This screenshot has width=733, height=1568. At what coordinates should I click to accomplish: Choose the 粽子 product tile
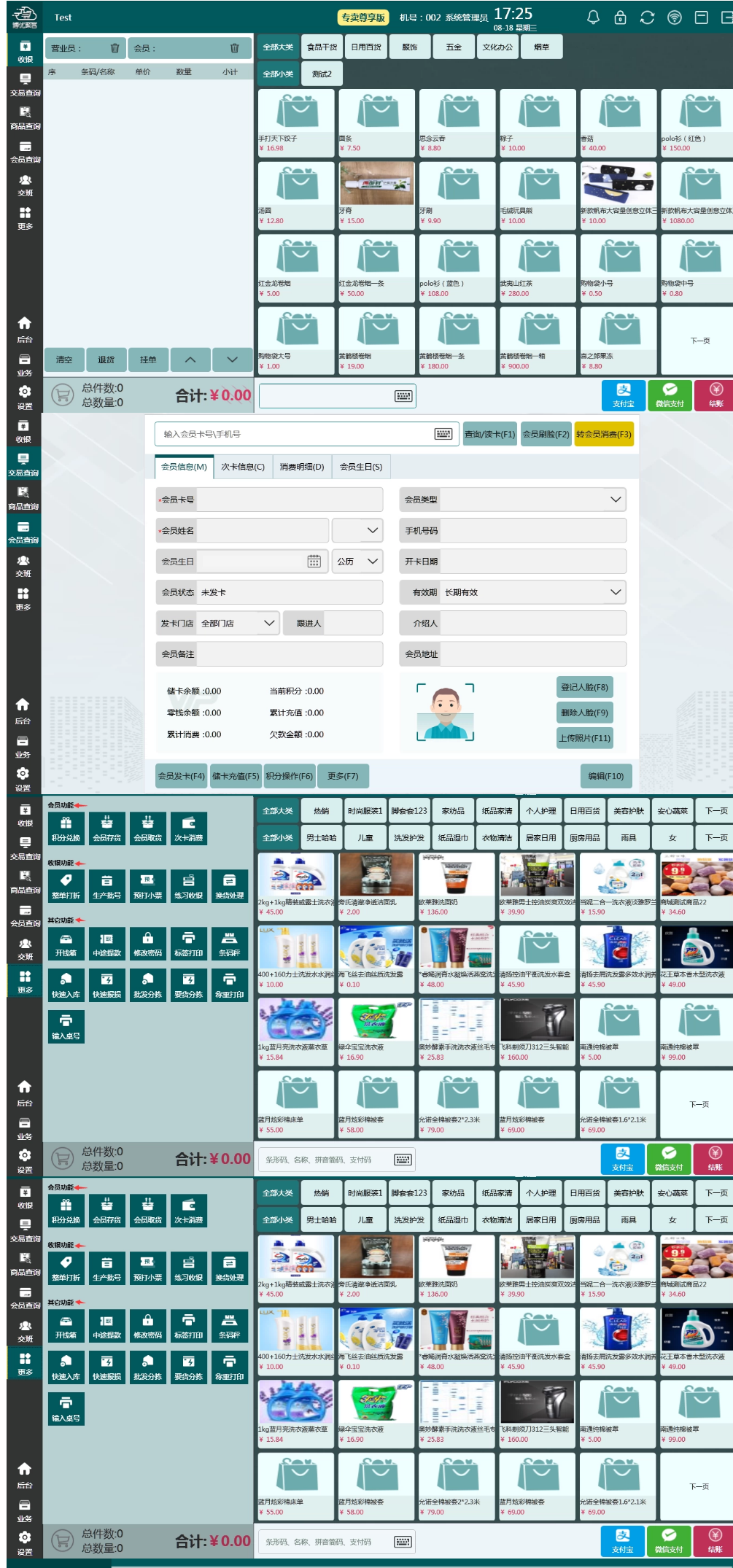538,123
